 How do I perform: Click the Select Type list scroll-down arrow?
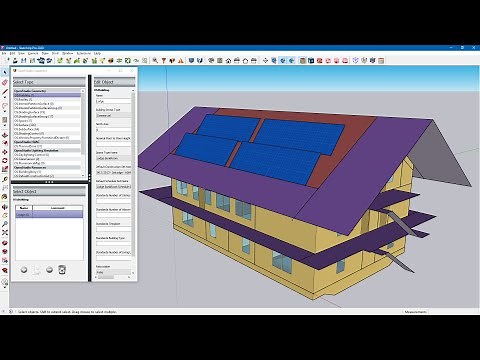pos(83,175)
